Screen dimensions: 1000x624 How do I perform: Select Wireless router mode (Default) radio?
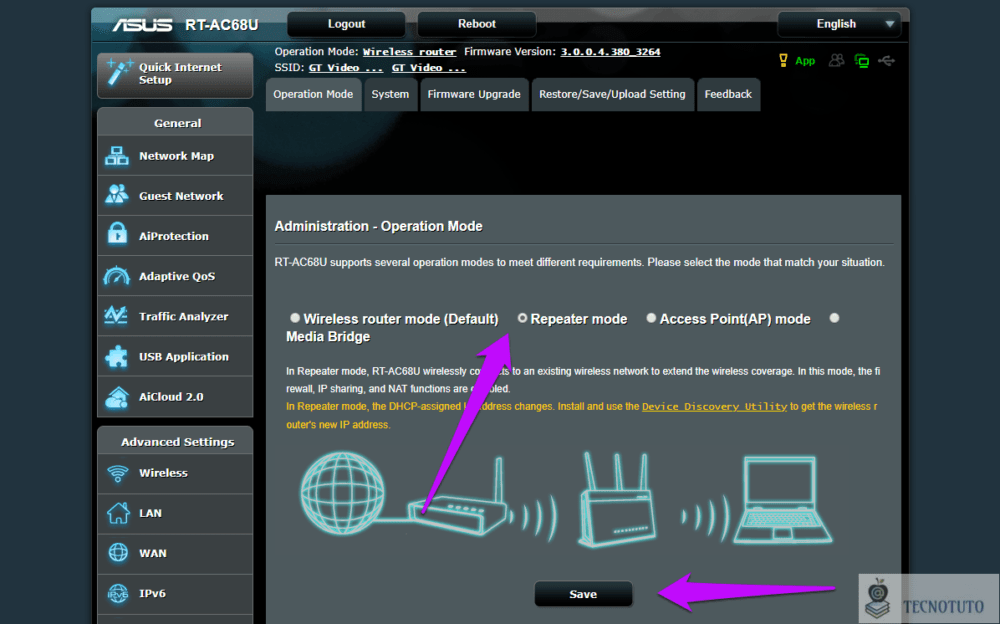295,318
